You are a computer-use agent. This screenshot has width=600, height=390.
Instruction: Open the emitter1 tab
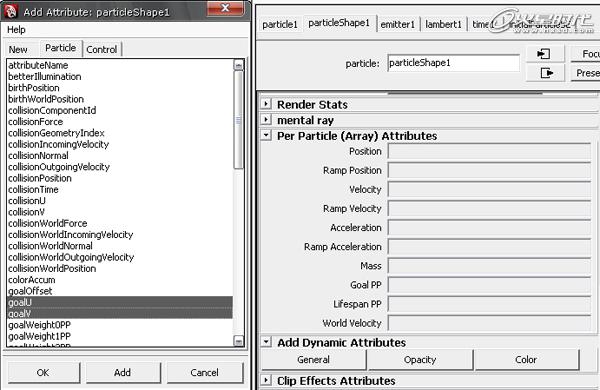click(x=398, y=24)
